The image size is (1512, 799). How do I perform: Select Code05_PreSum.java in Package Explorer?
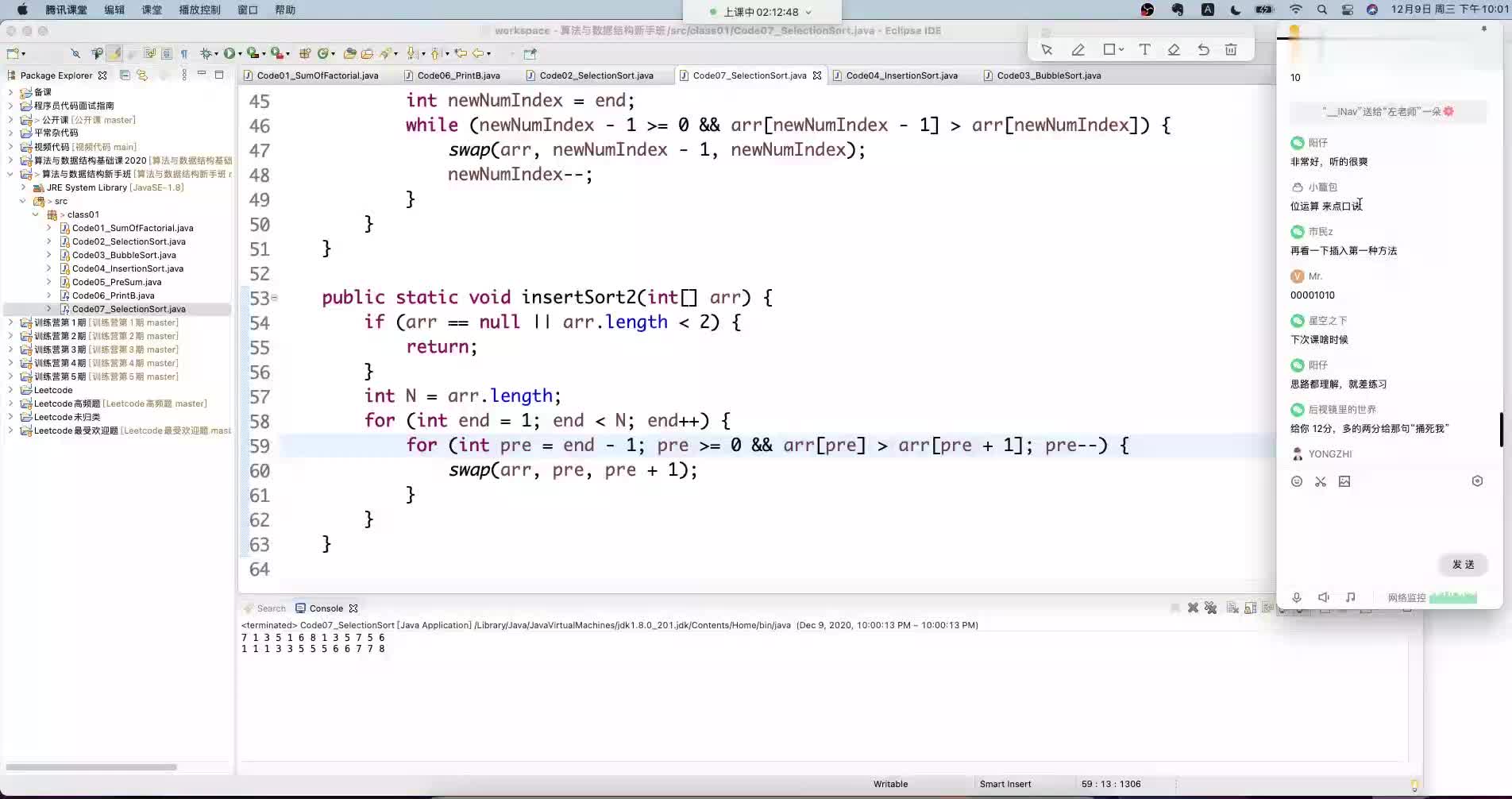click(116, 282)
